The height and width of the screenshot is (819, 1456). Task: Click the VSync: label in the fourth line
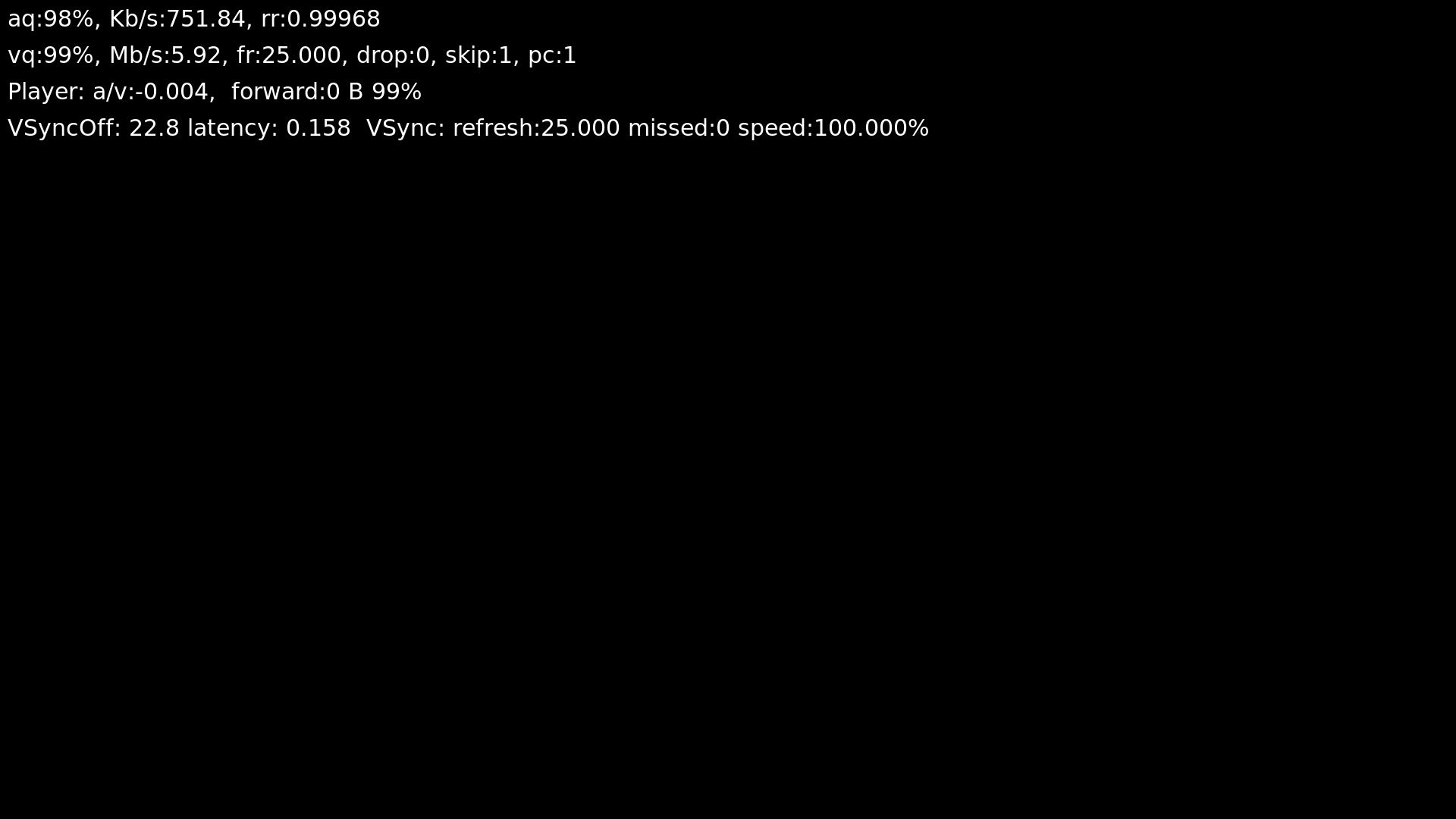click(406, 128)
